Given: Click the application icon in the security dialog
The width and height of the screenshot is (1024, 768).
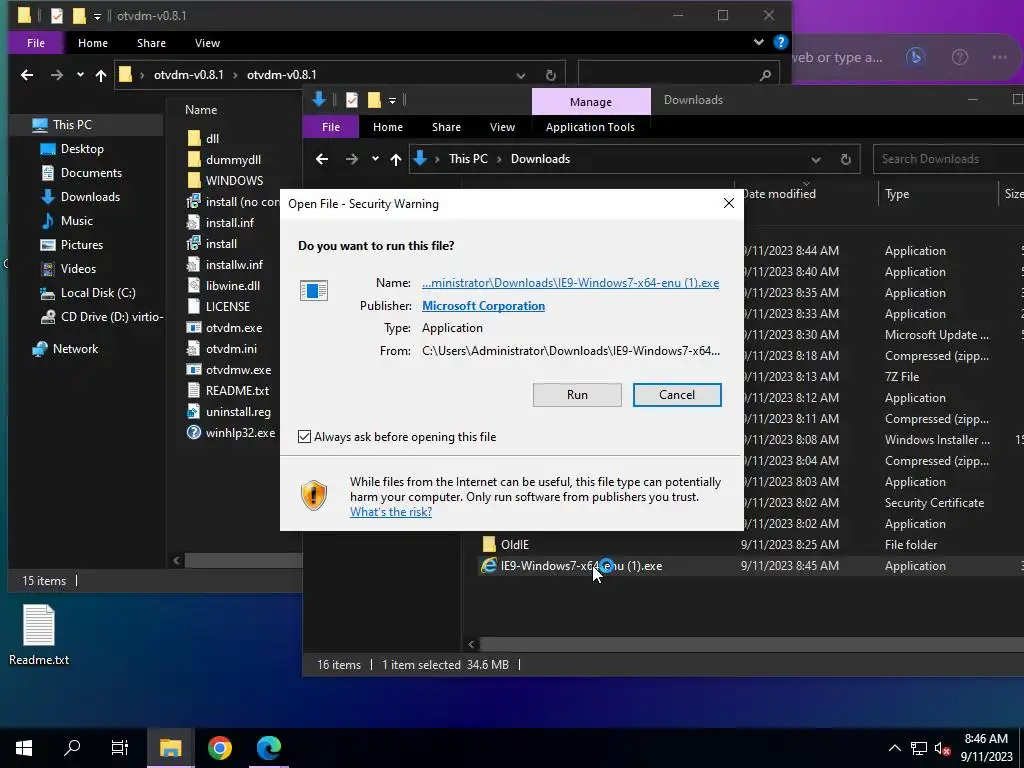Looking at the screenshot, I should tap(313, 290).
